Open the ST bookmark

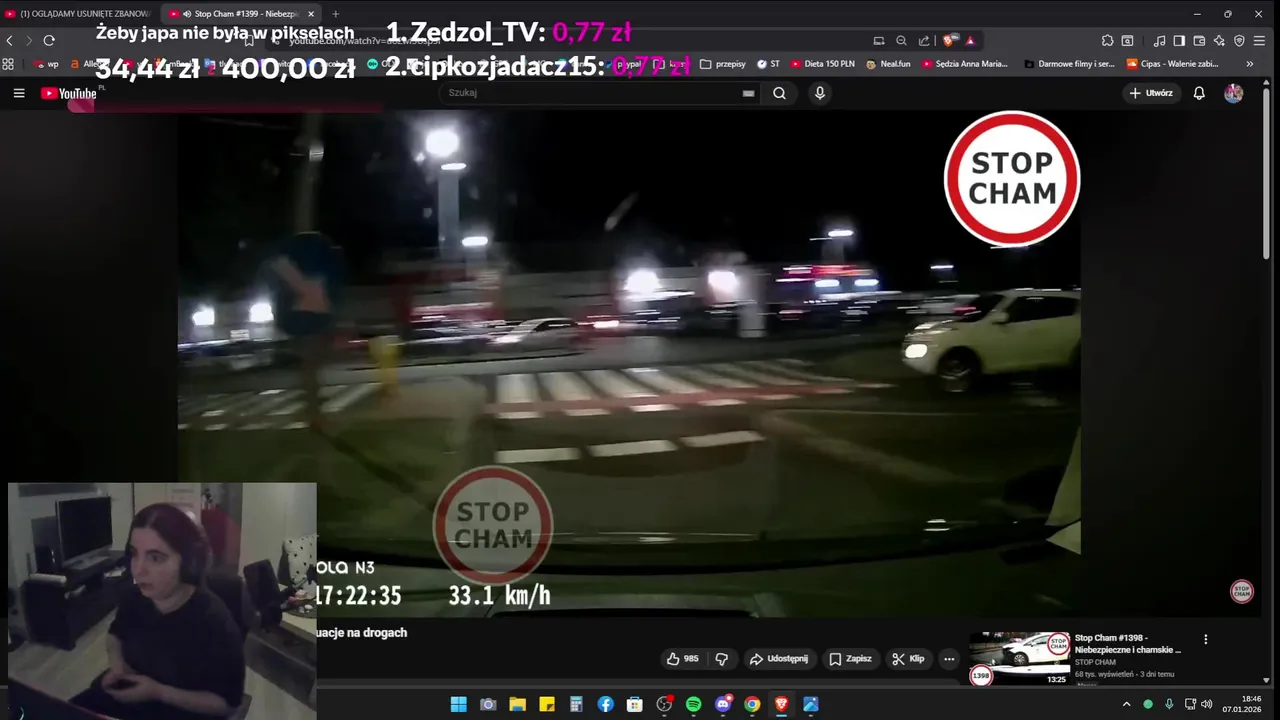coord(768,64)
